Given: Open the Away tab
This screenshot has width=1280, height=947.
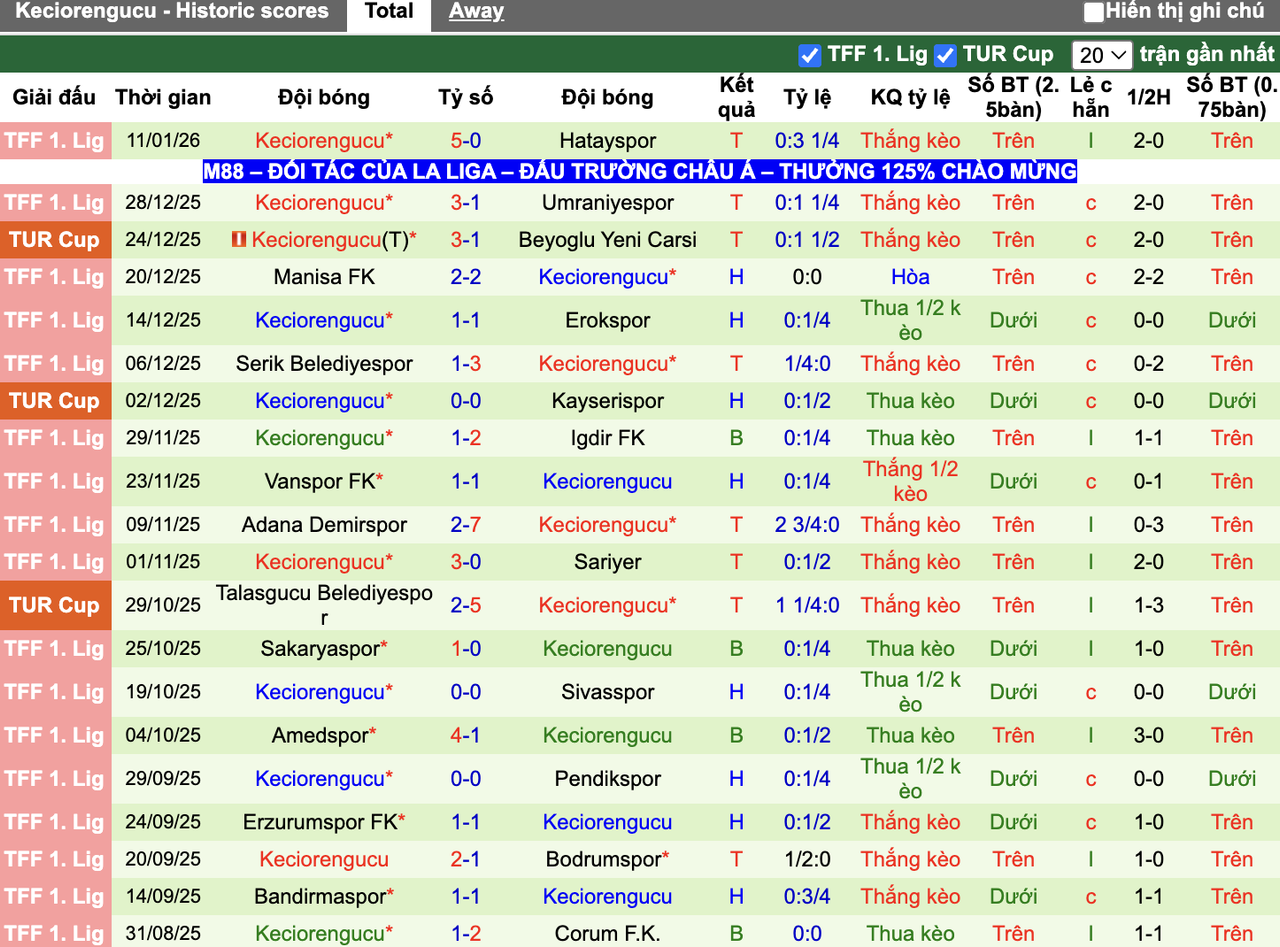Looking at the screenshot, I should [x=476, y=12].
